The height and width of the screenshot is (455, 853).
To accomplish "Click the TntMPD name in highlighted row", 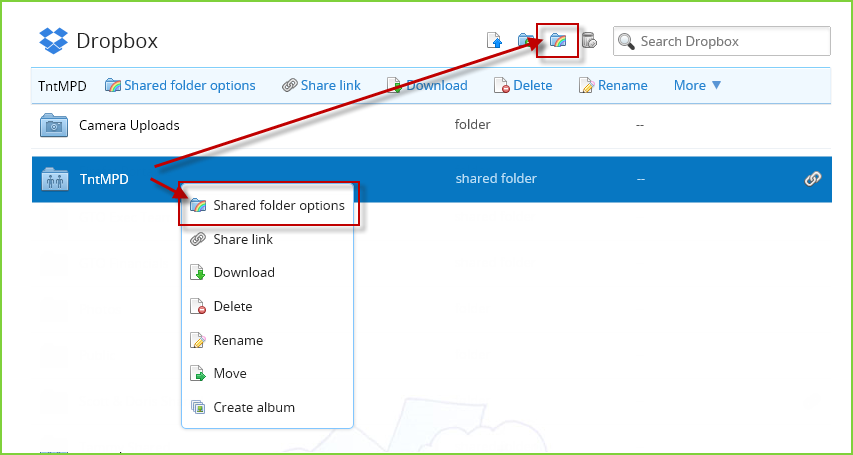I will [104, 179].
